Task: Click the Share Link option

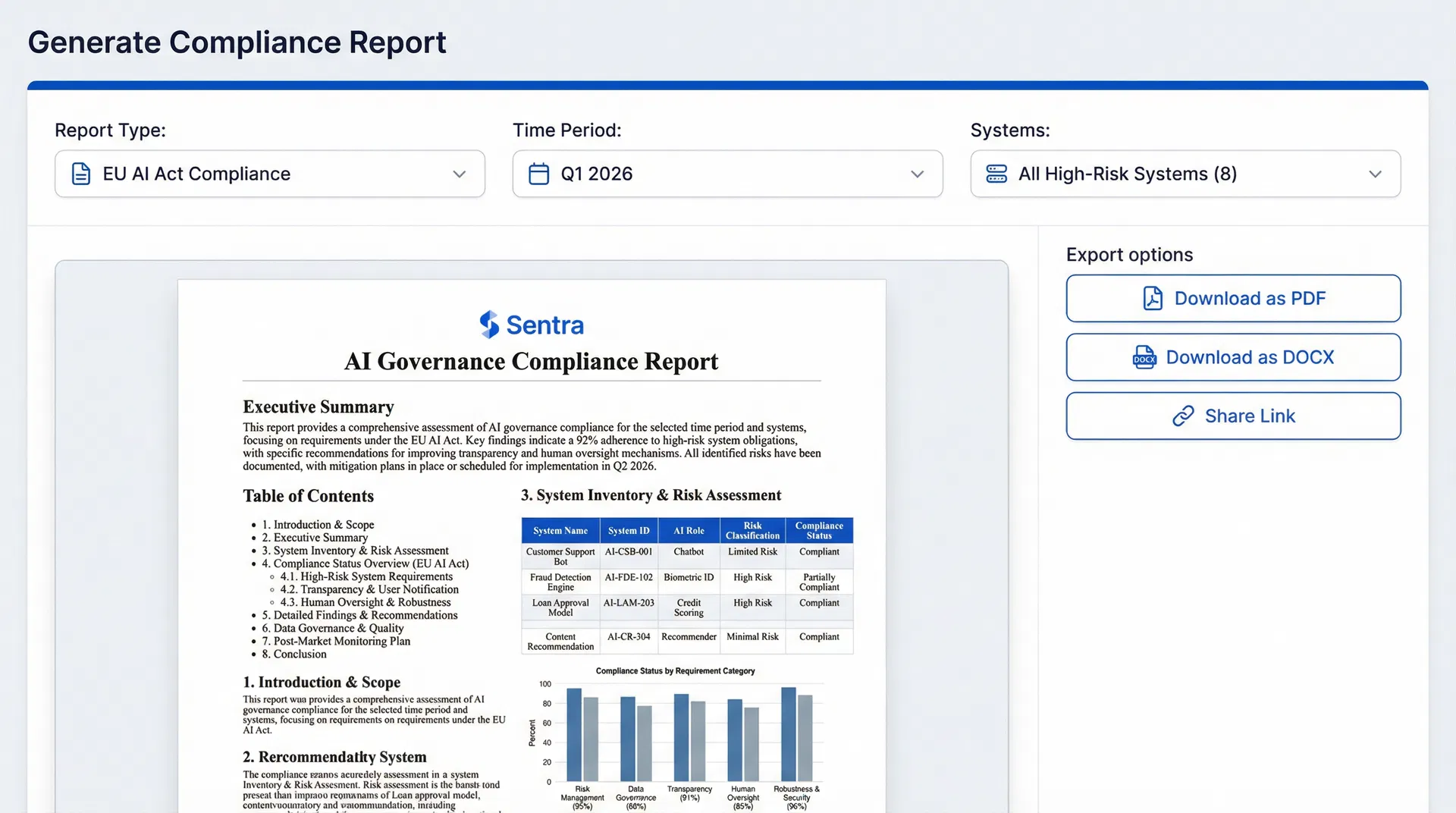Action: point(1233,416)
